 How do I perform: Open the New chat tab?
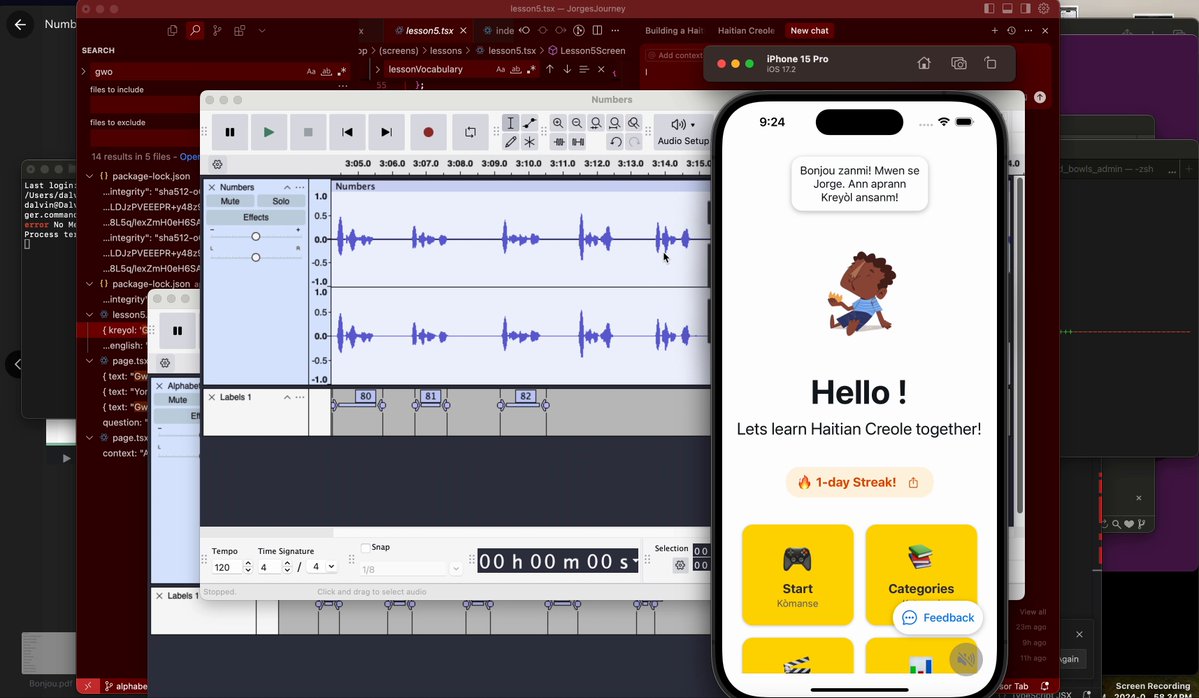809,31
